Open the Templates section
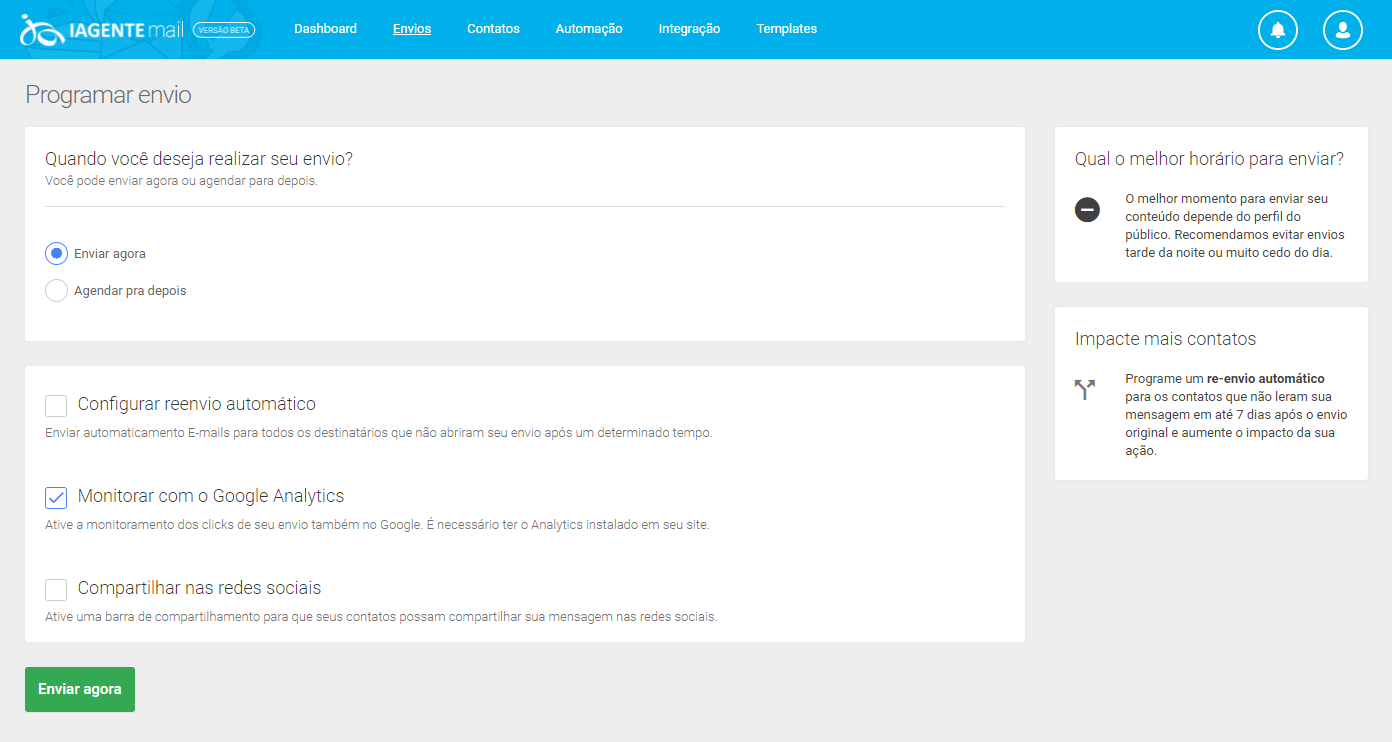 pyautogui.click(x=786, y=29)
